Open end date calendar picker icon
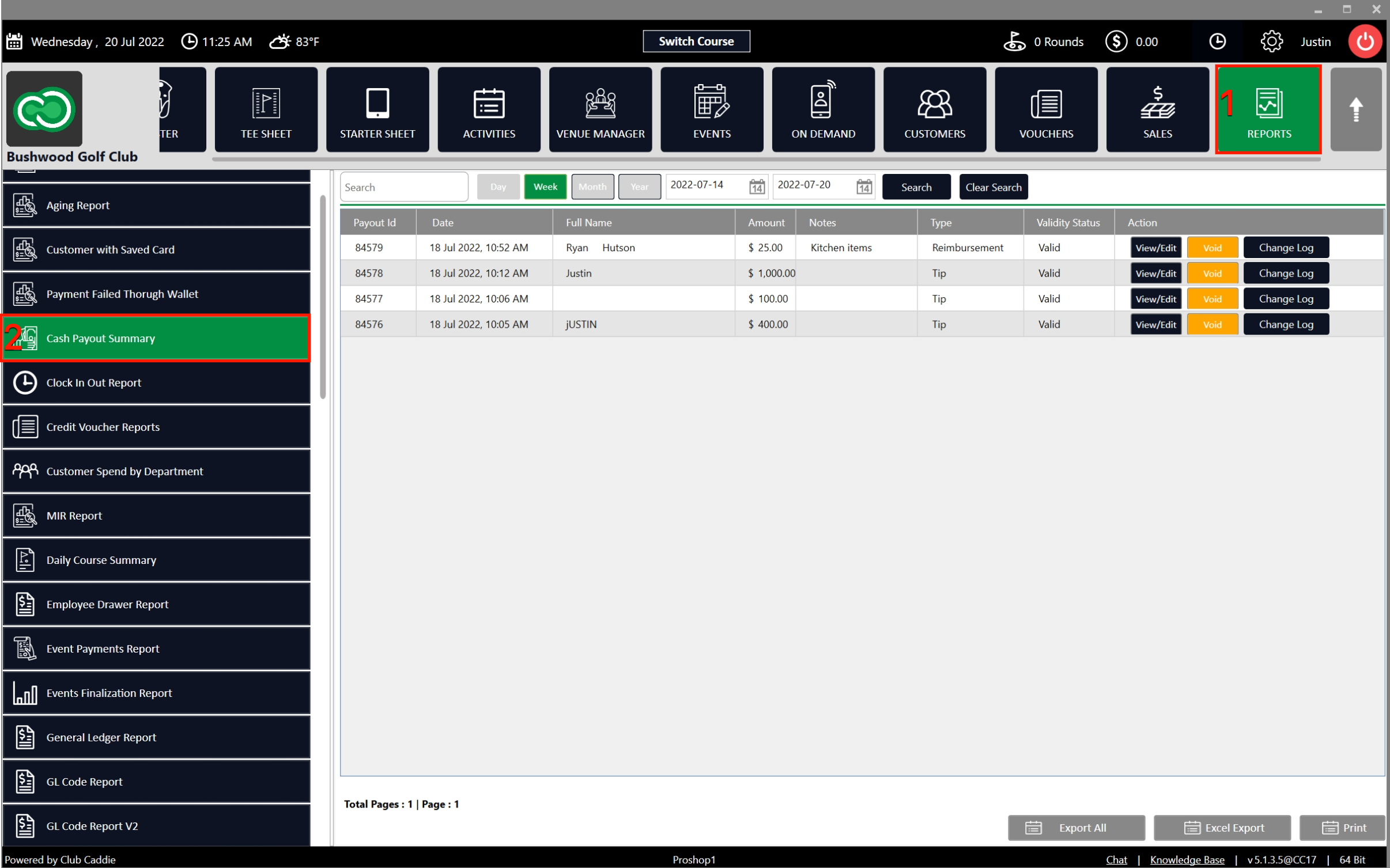 (x=864, y=187)
